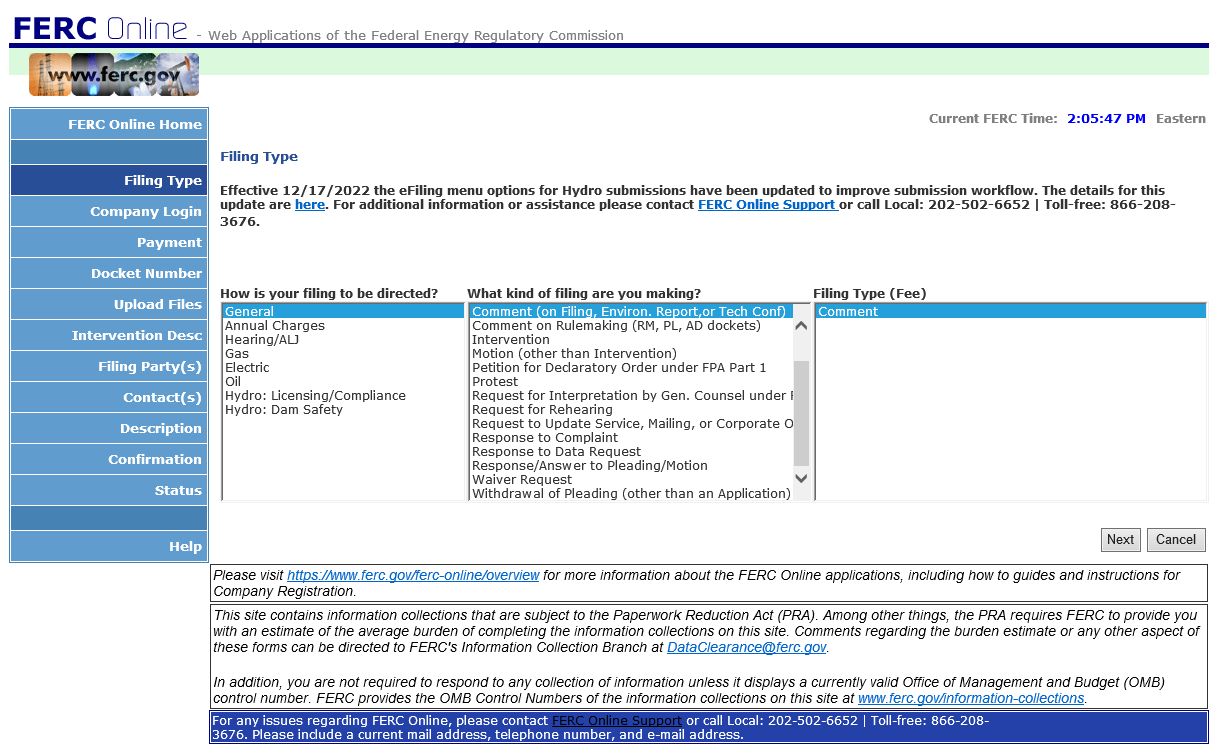Open Status sidebar item

tap(109, 490)
